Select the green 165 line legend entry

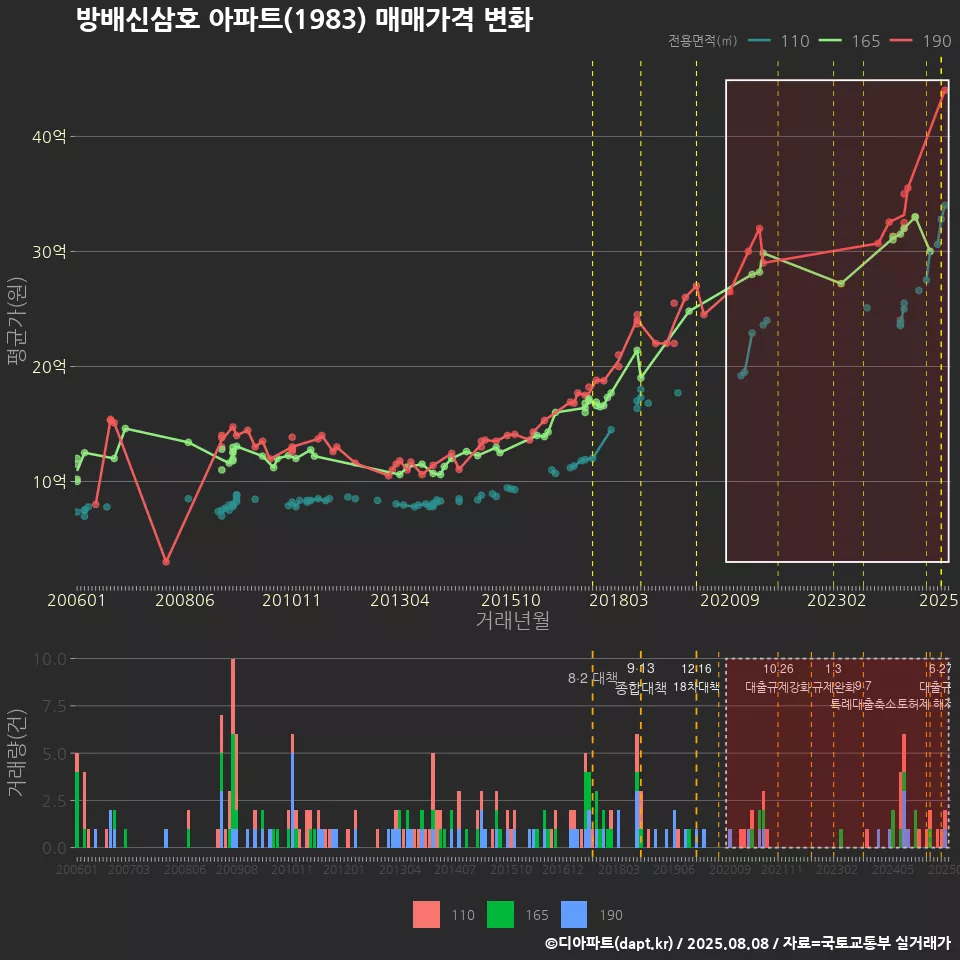[x=850, y=41]
